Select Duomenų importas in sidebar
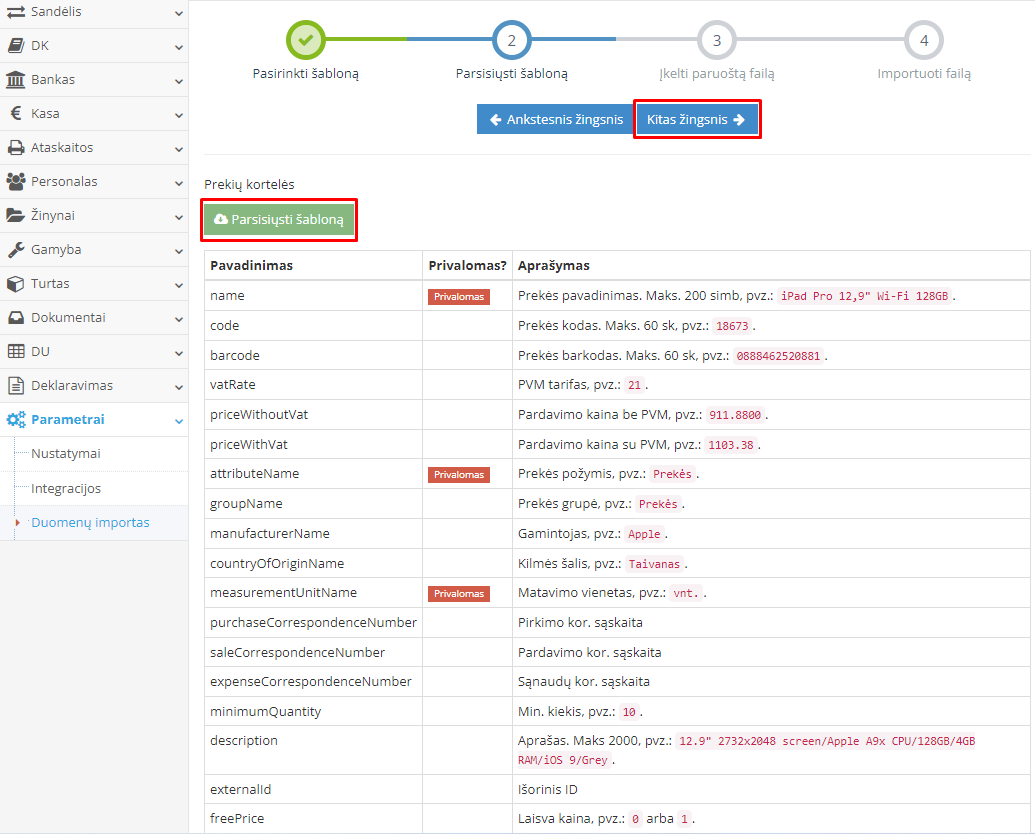Screen dimensions: 1035x834 point(90,523)
